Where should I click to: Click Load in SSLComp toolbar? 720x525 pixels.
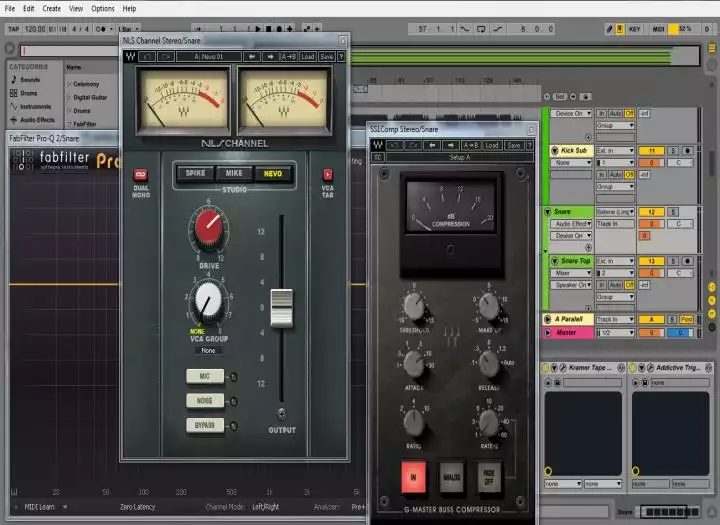tap(491, 145)
